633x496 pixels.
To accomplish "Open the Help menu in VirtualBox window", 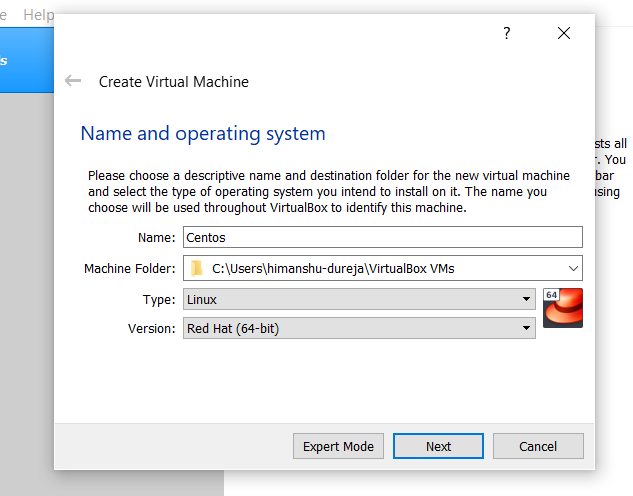I will (x=38, y=15).
